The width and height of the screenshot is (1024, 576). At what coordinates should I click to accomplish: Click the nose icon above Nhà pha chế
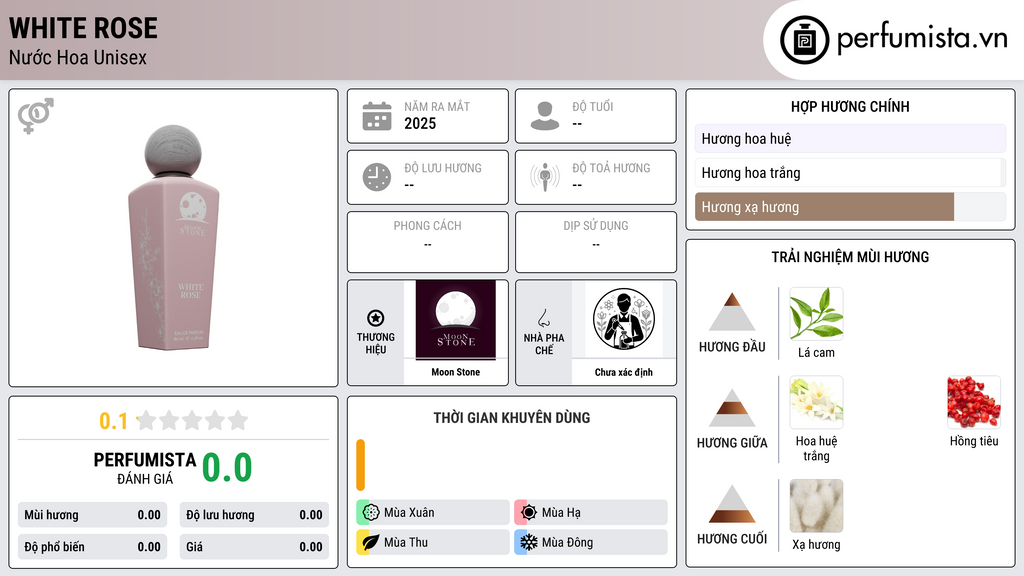click(x=543, y=318)
